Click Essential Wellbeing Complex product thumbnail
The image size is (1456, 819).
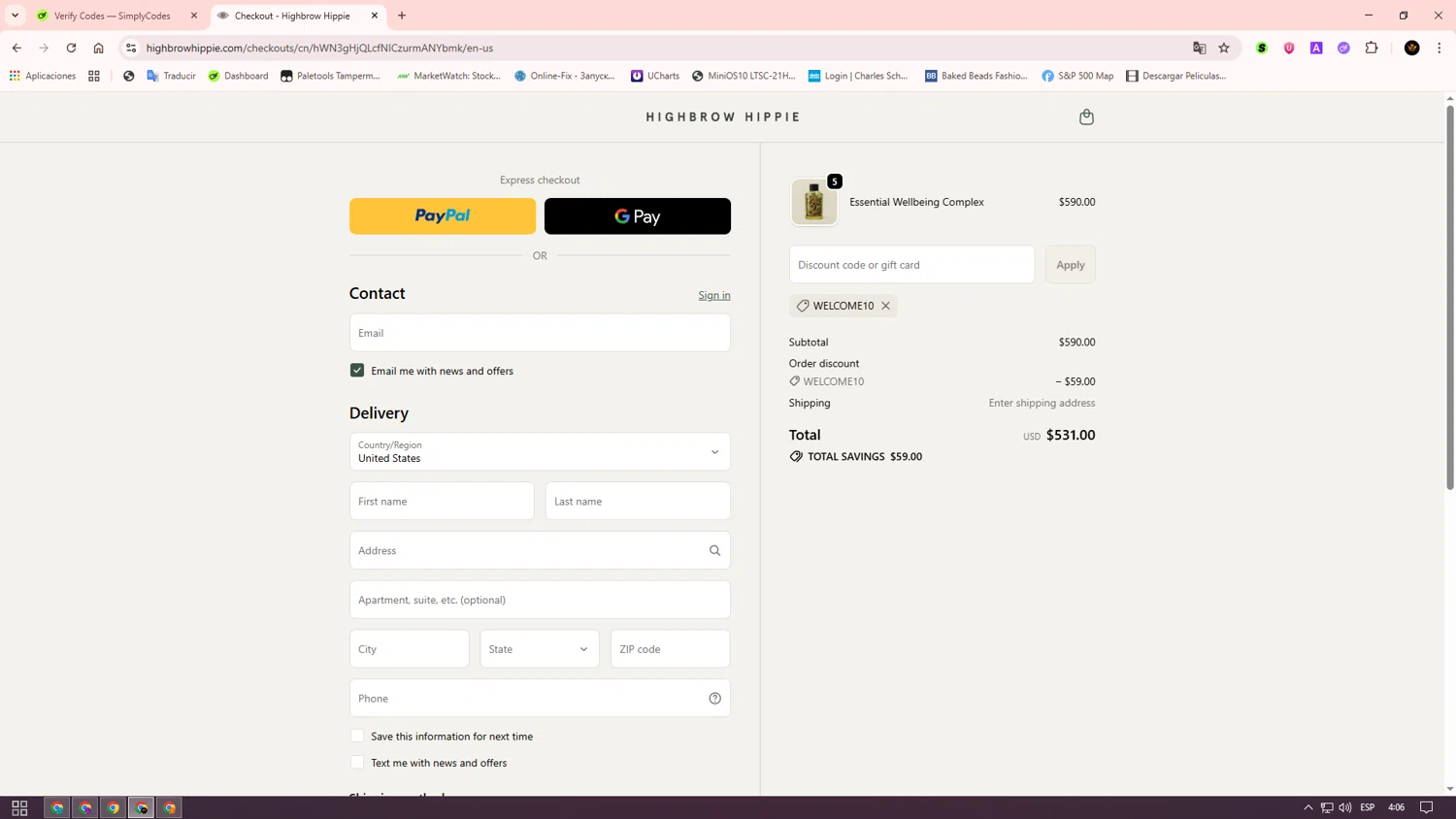pos(813,202)
